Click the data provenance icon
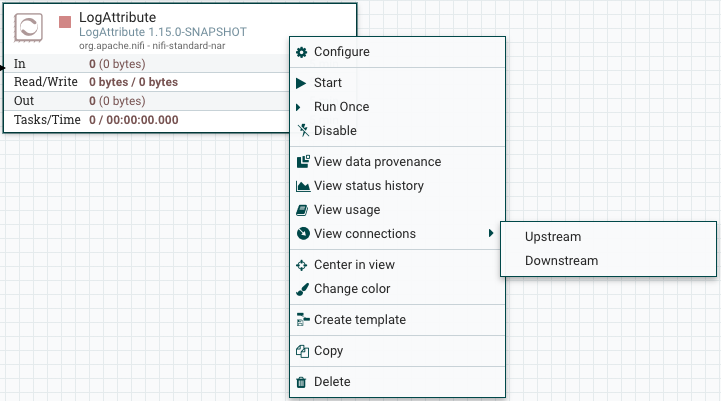The width and height of the screenshot is (721, 401). coord(303,162)
